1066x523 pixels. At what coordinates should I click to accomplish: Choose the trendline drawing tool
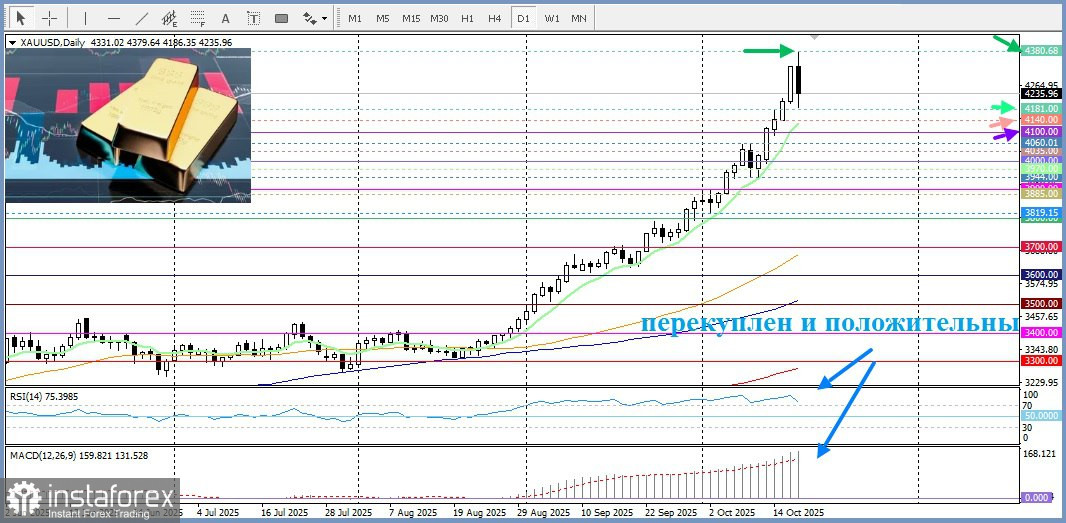coord(142,18)
